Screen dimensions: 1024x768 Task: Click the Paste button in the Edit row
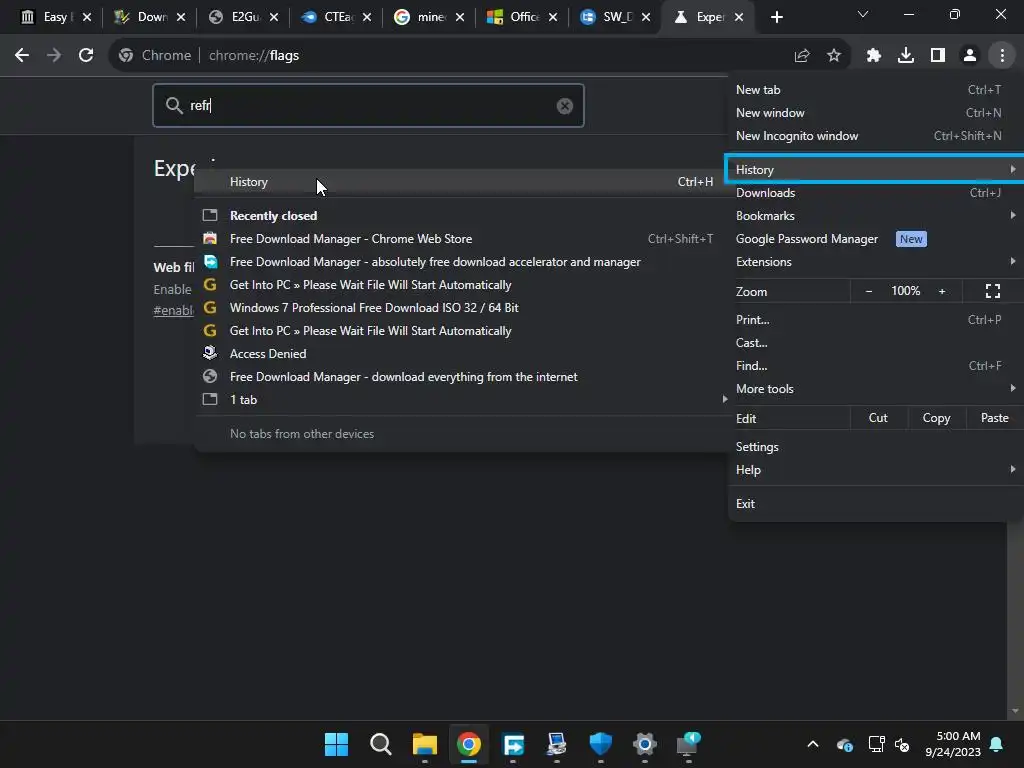995,418
